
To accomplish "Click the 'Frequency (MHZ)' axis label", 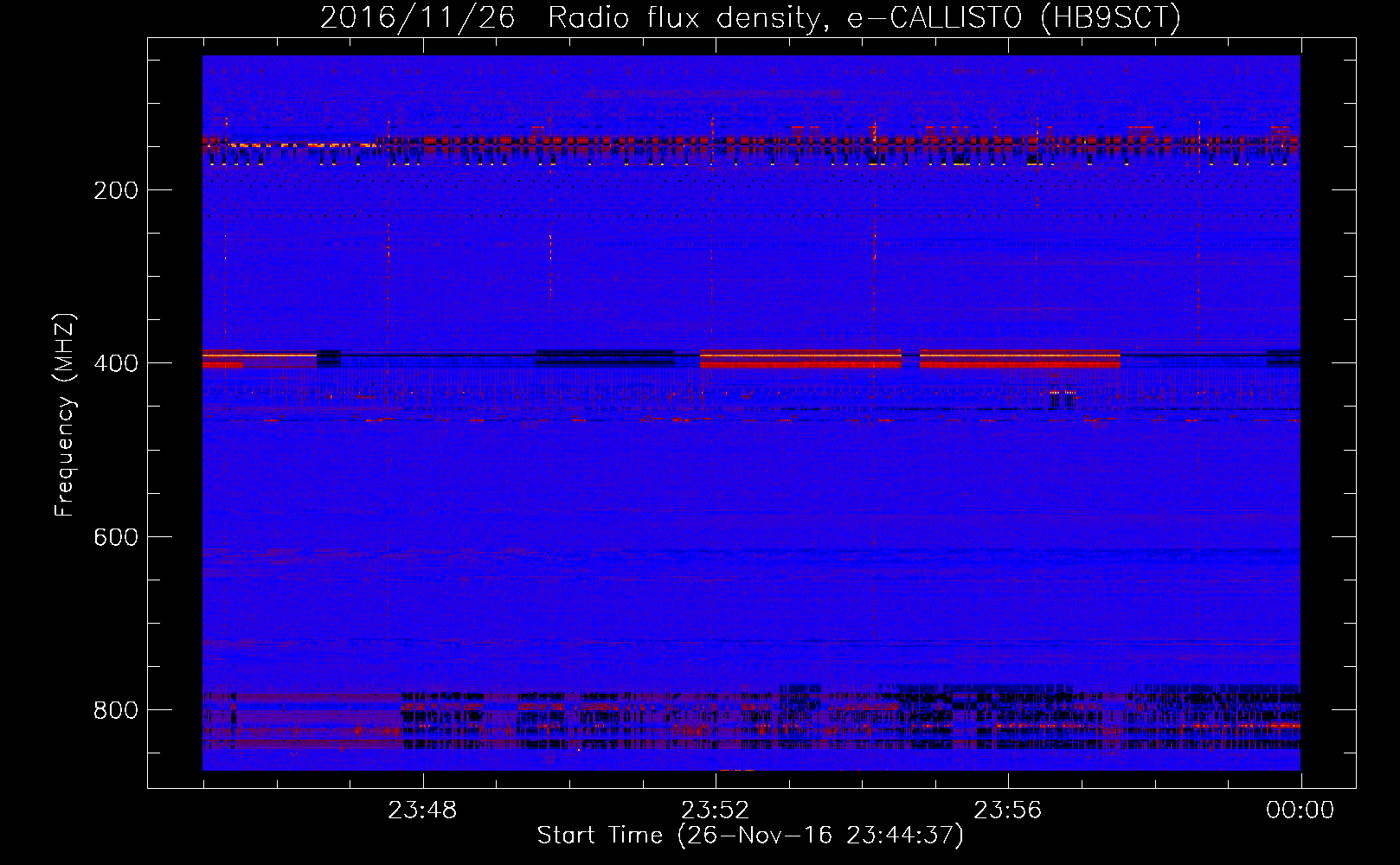I will coord(65,415).
